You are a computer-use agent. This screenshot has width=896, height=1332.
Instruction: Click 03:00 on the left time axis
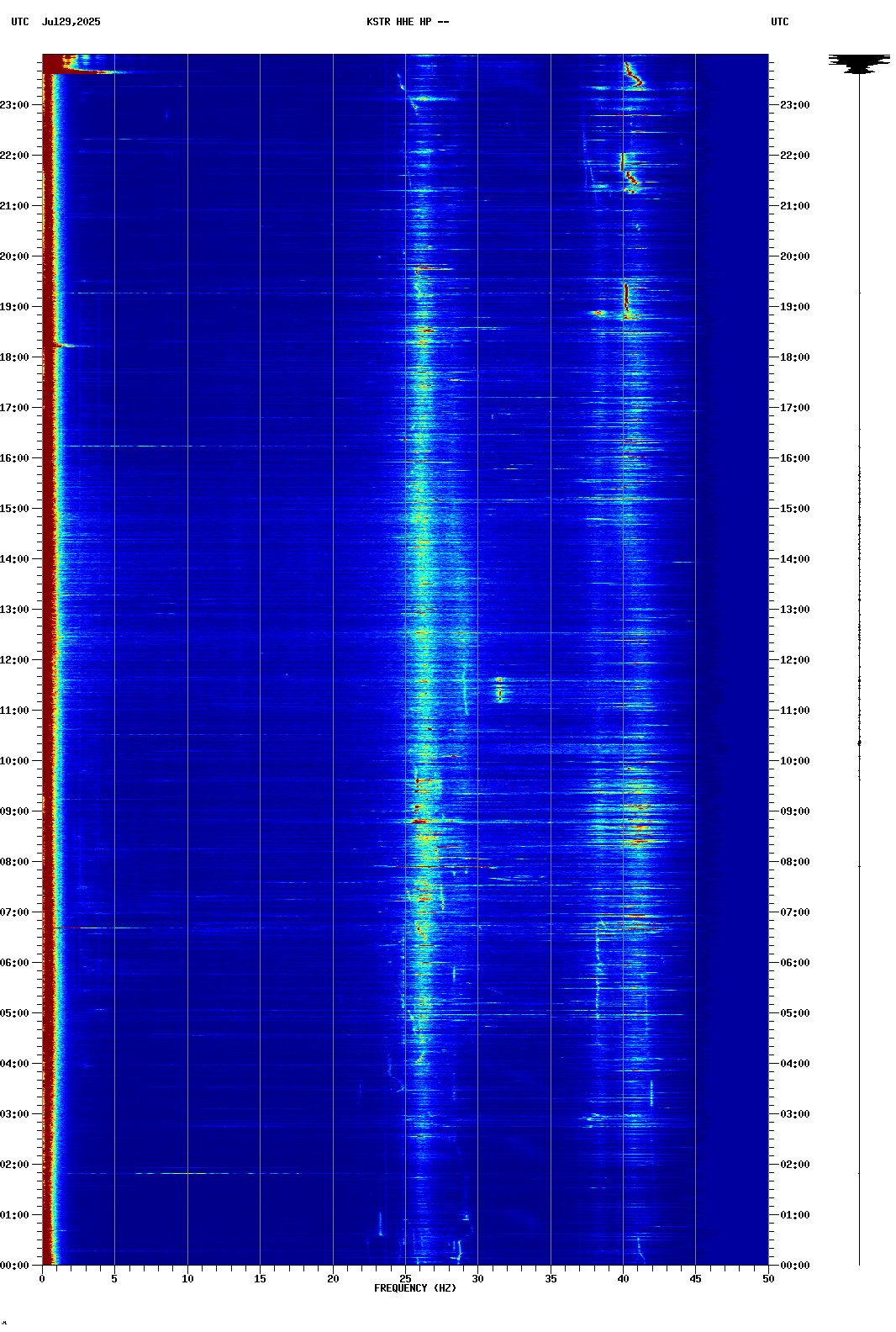(14, 1114)
